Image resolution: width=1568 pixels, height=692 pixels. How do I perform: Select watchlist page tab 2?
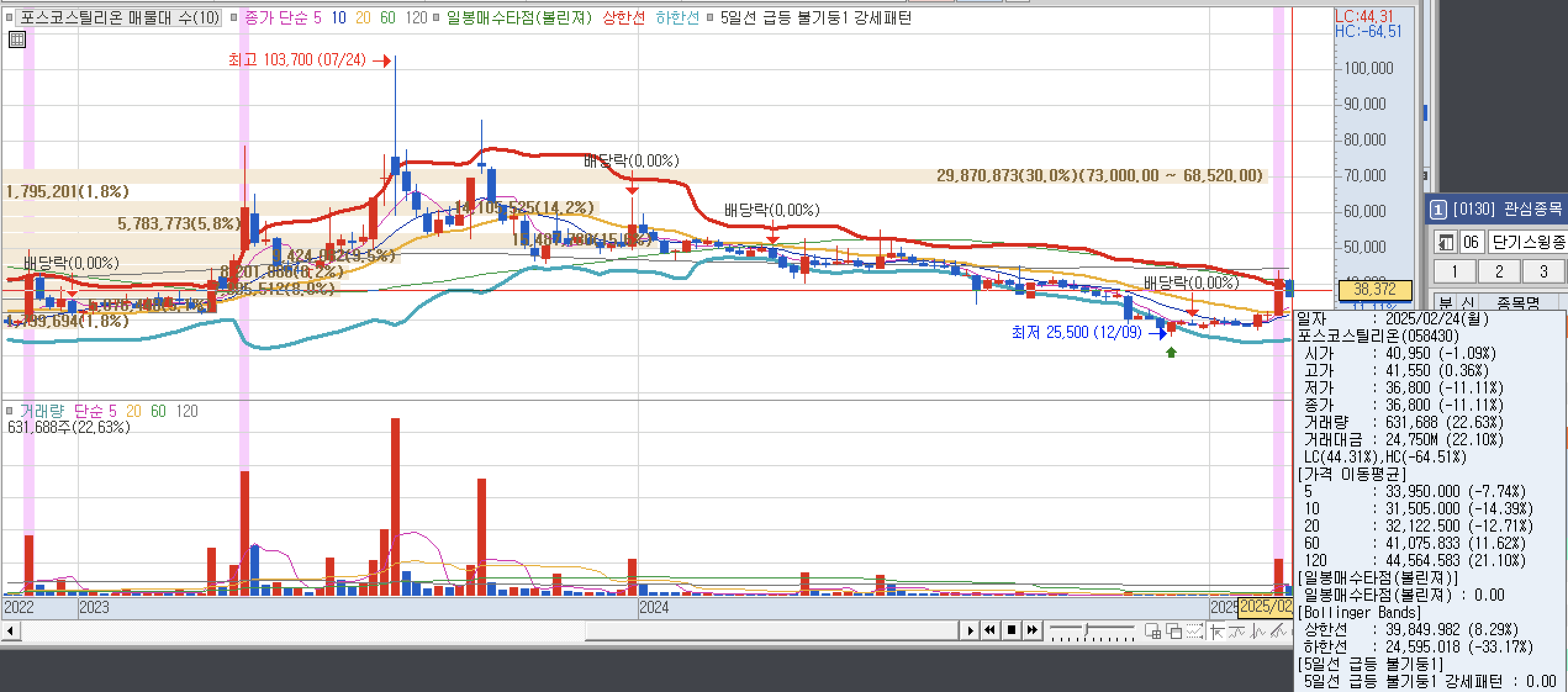[x=1499, y=271]
